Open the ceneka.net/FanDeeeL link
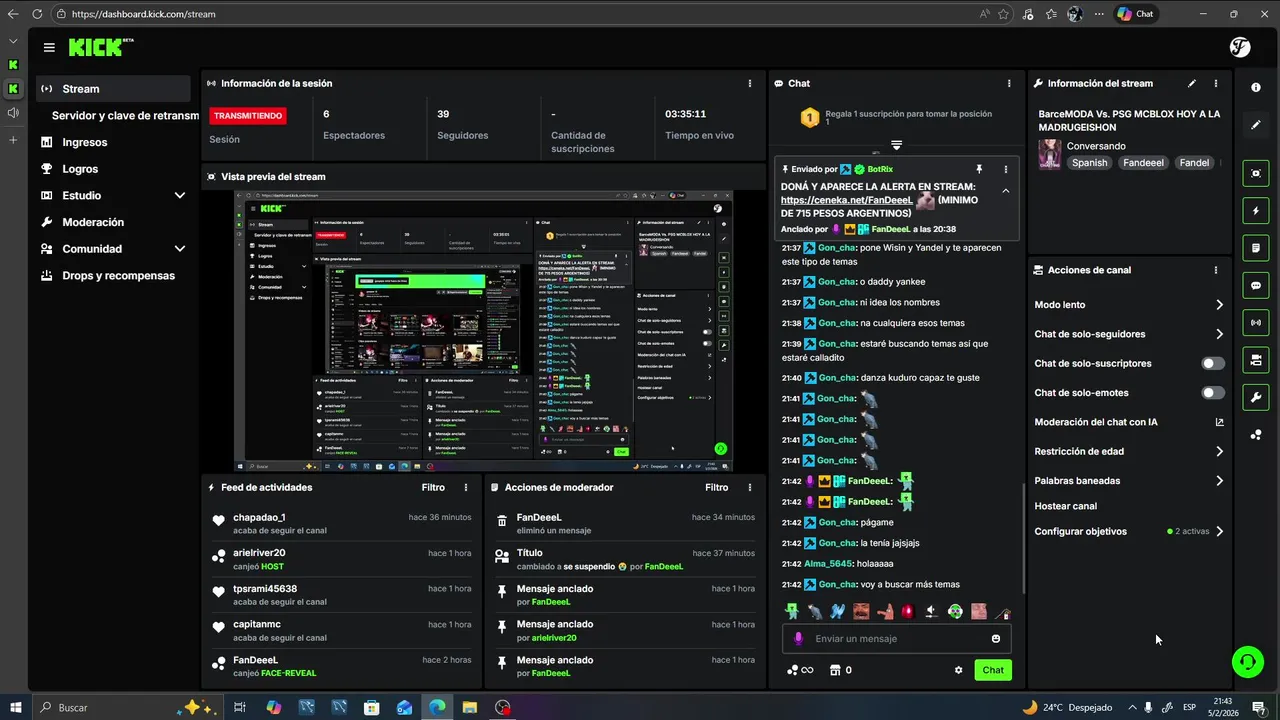 coord(847,200)
